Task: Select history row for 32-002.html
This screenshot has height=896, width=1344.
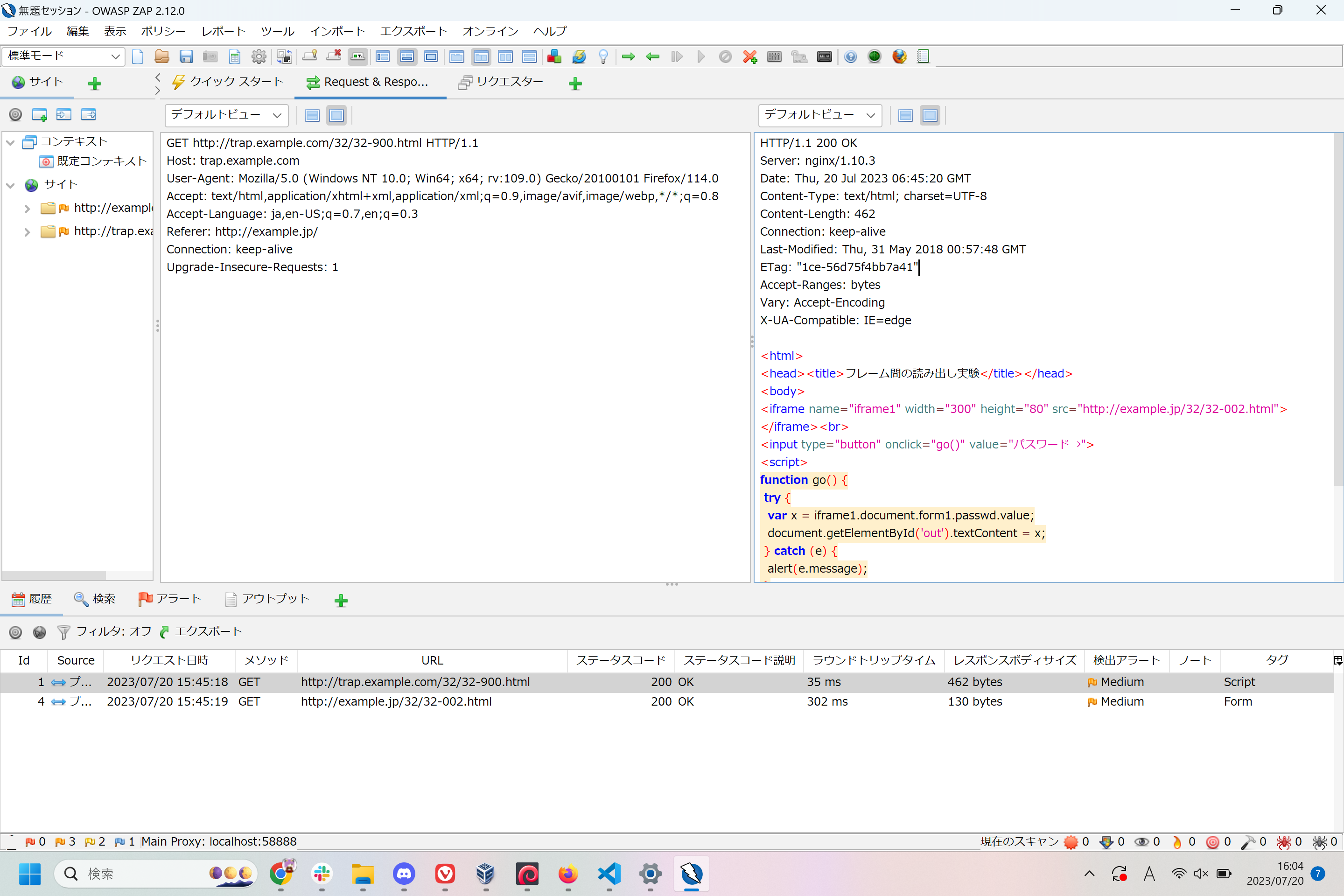Action: click(x=395, y=702)
